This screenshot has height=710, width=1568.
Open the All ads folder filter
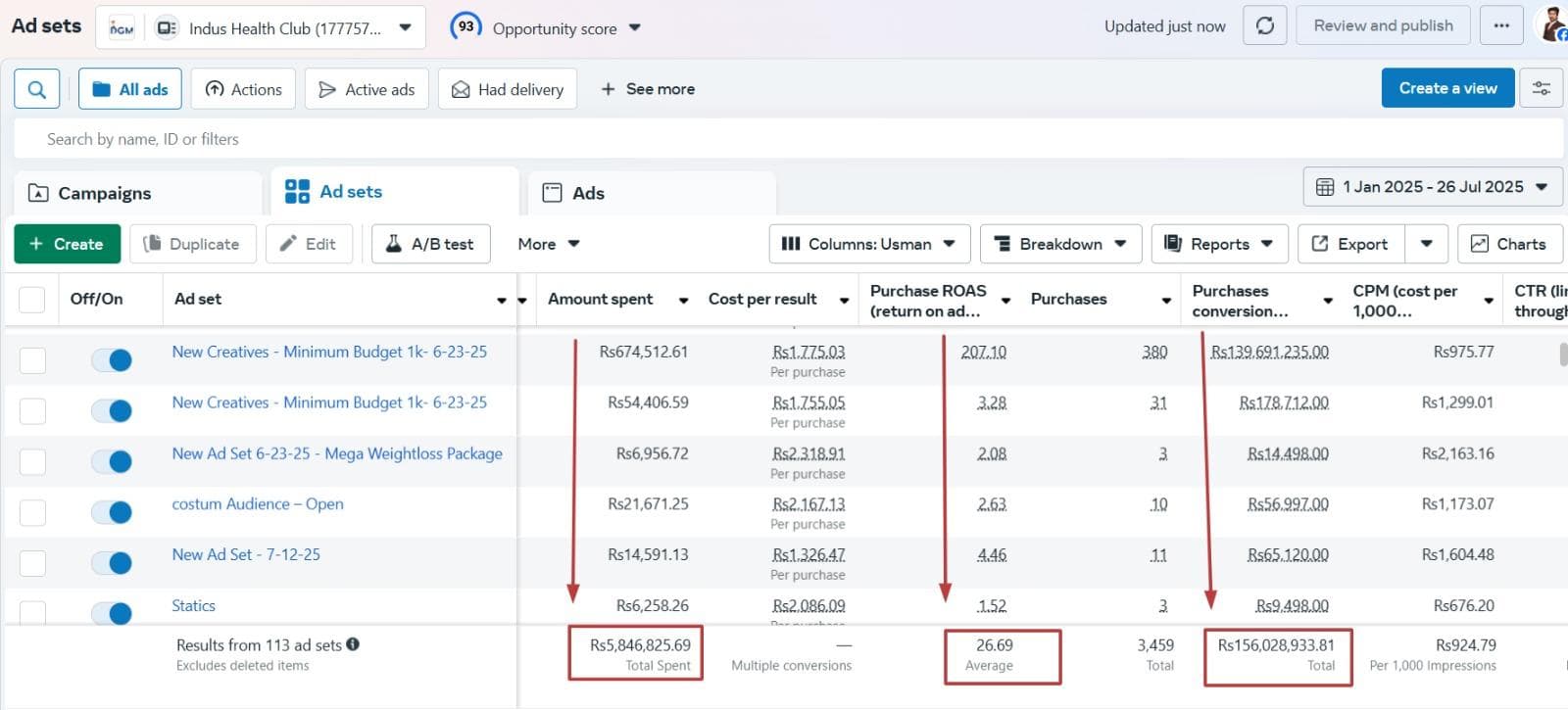click(130, 89)
